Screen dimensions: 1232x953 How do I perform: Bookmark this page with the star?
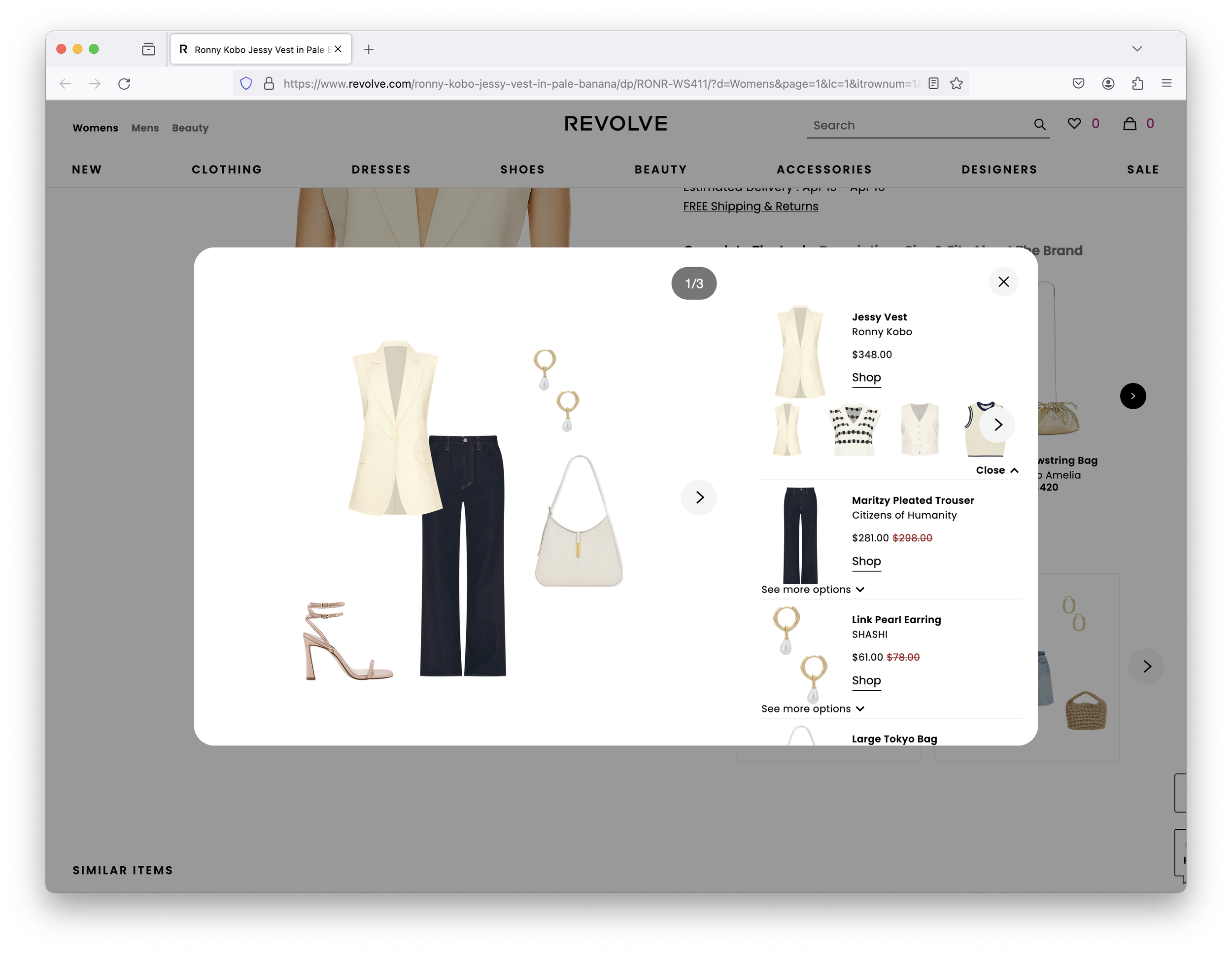[x=956, y=83]
